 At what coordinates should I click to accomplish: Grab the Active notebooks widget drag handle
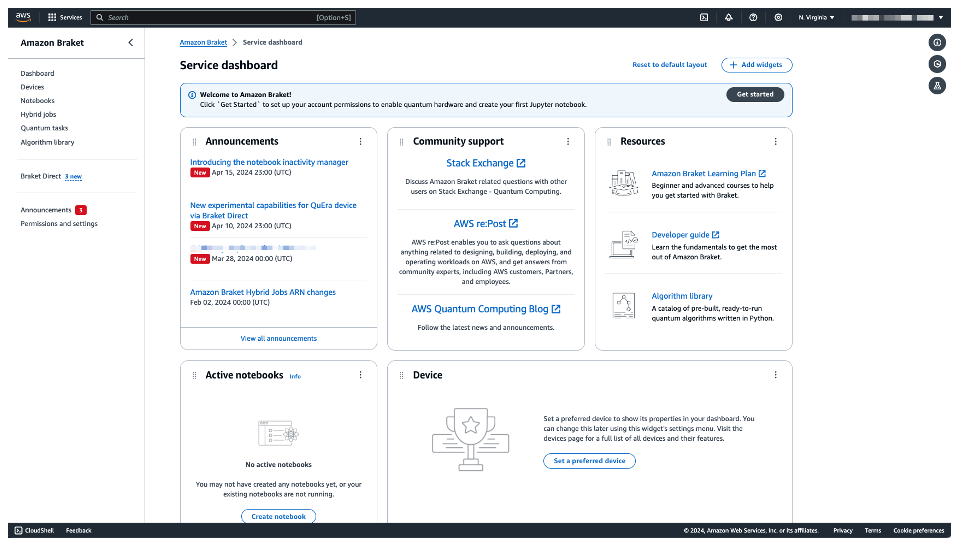(194, 376)
